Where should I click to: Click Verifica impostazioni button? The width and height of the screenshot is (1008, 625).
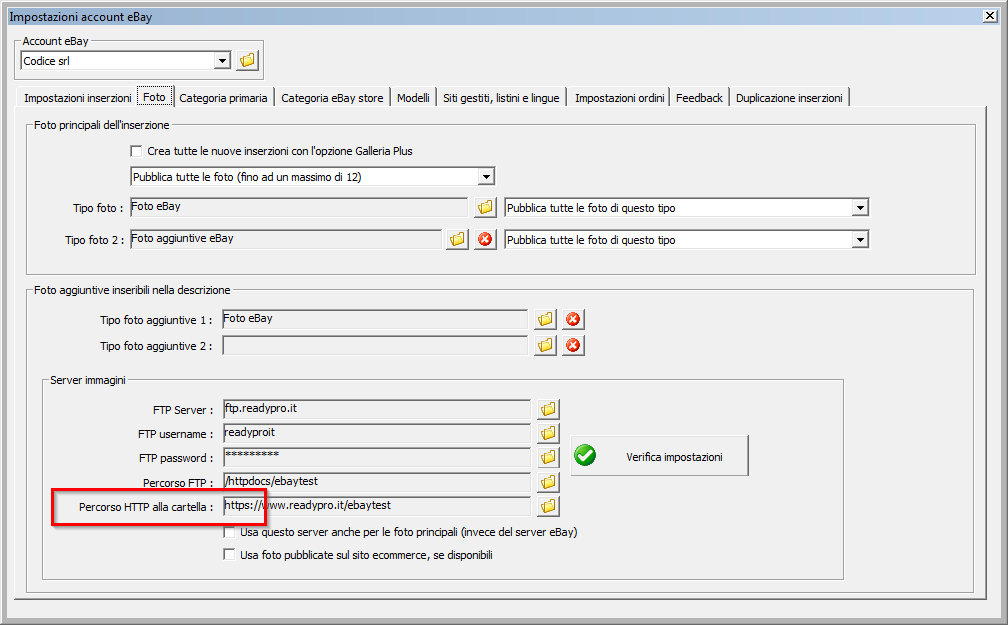(x=660, y=456)
